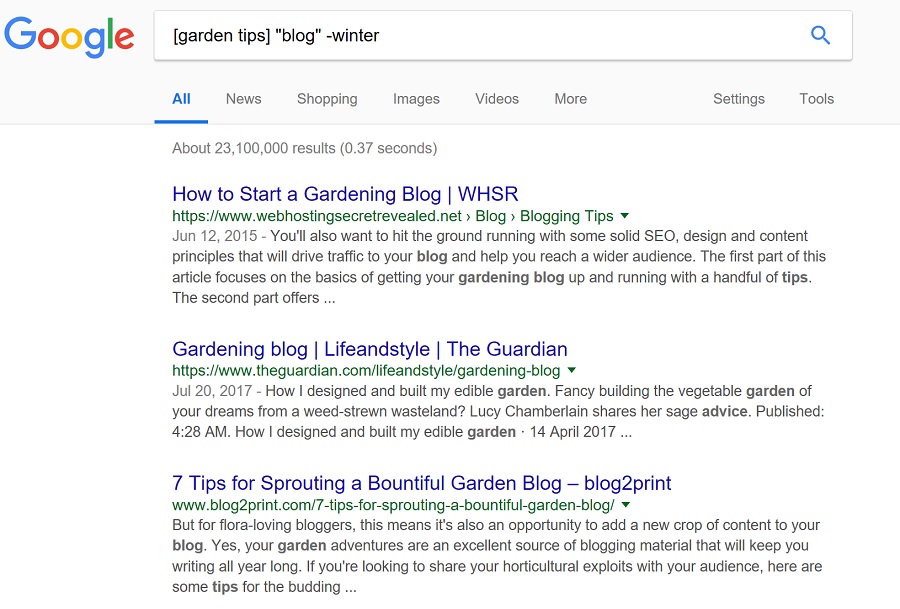The width and height of the screenshot is (900, 609).
Task: Click the blog2print.com green URL text
Action: [393, 505]
